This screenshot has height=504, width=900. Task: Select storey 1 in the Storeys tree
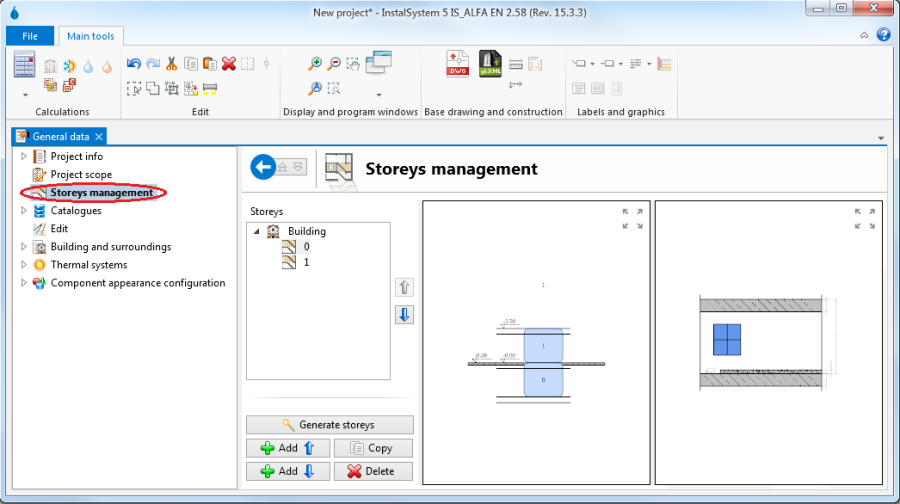[306, 262]
